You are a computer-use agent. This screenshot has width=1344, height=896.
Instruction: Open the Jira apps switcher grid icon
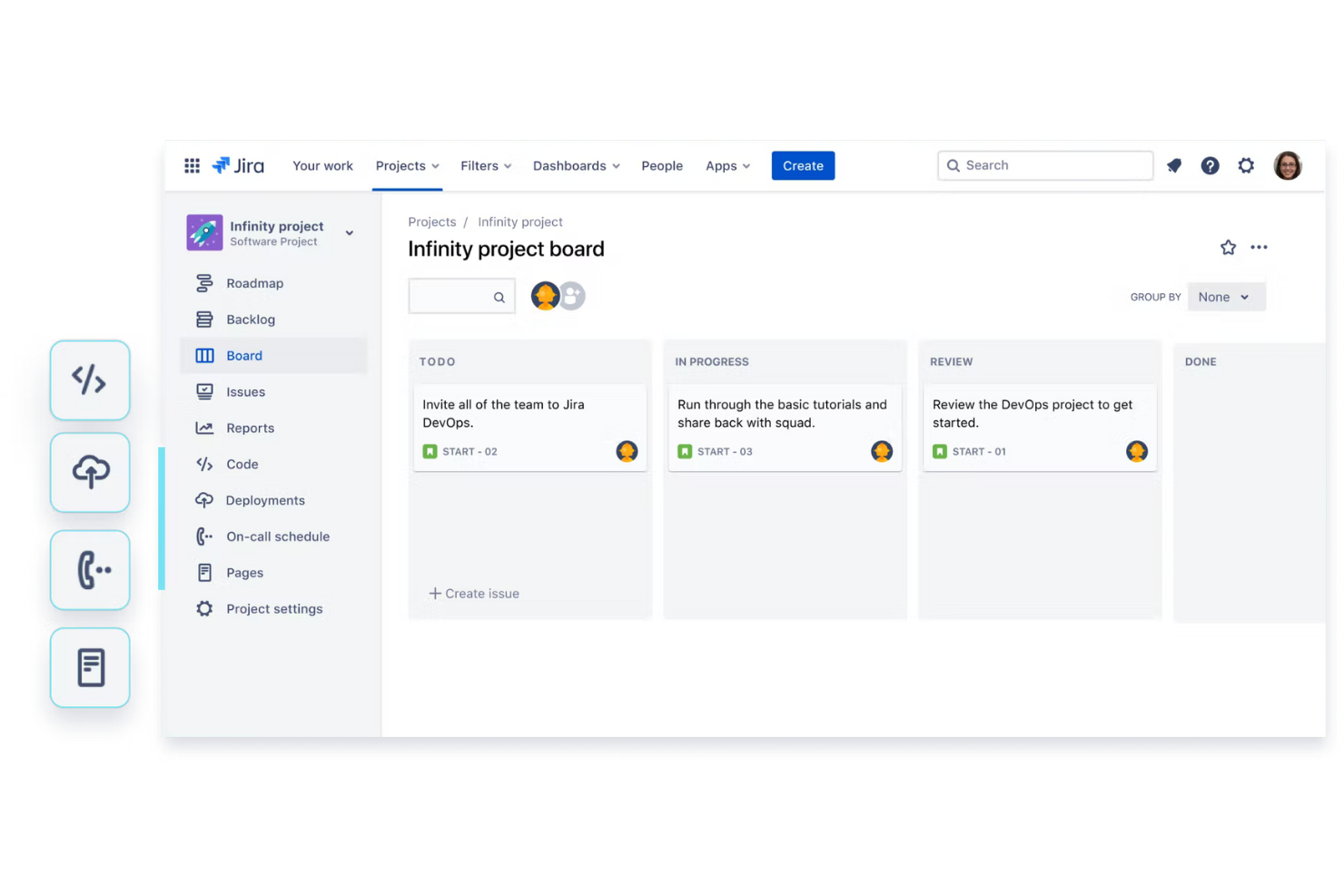(x=192, y=165)
